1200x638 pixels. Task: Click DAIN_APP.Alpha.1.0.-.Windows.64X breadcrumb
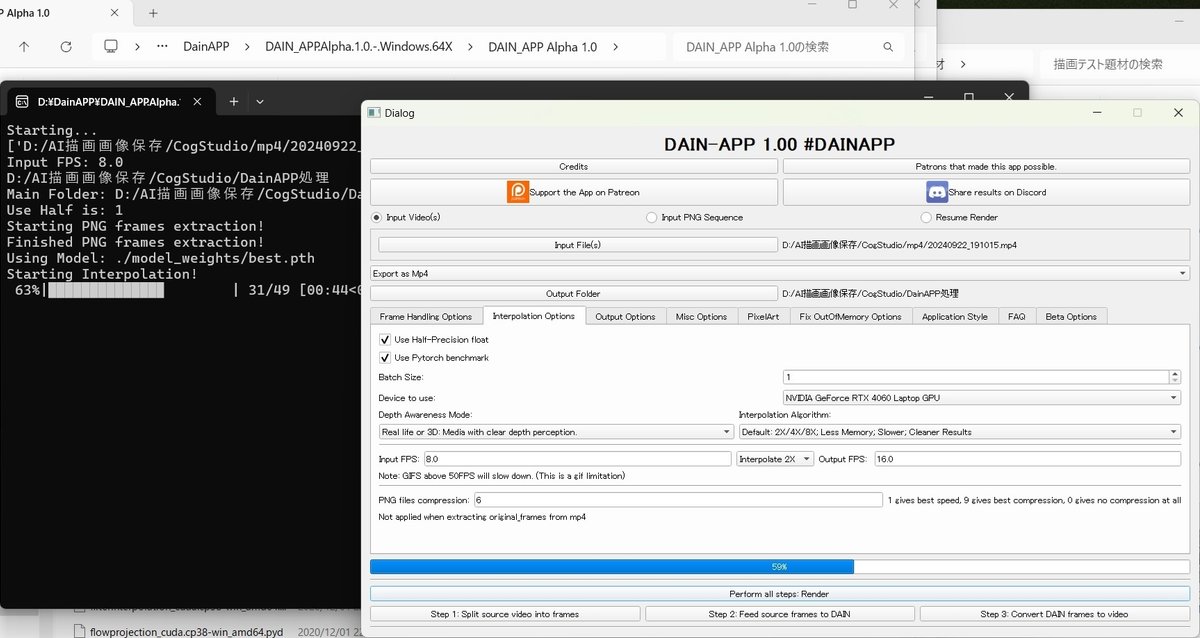[359, 47]
